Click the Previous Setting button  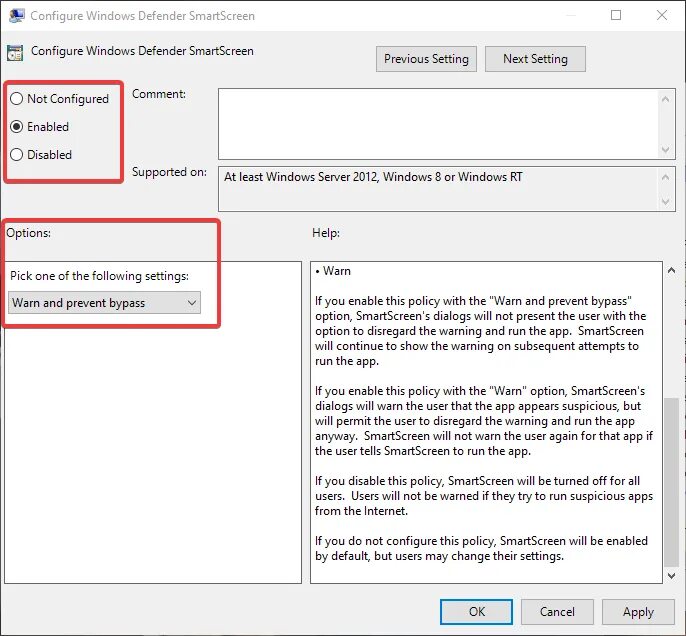tap(426, 59)
